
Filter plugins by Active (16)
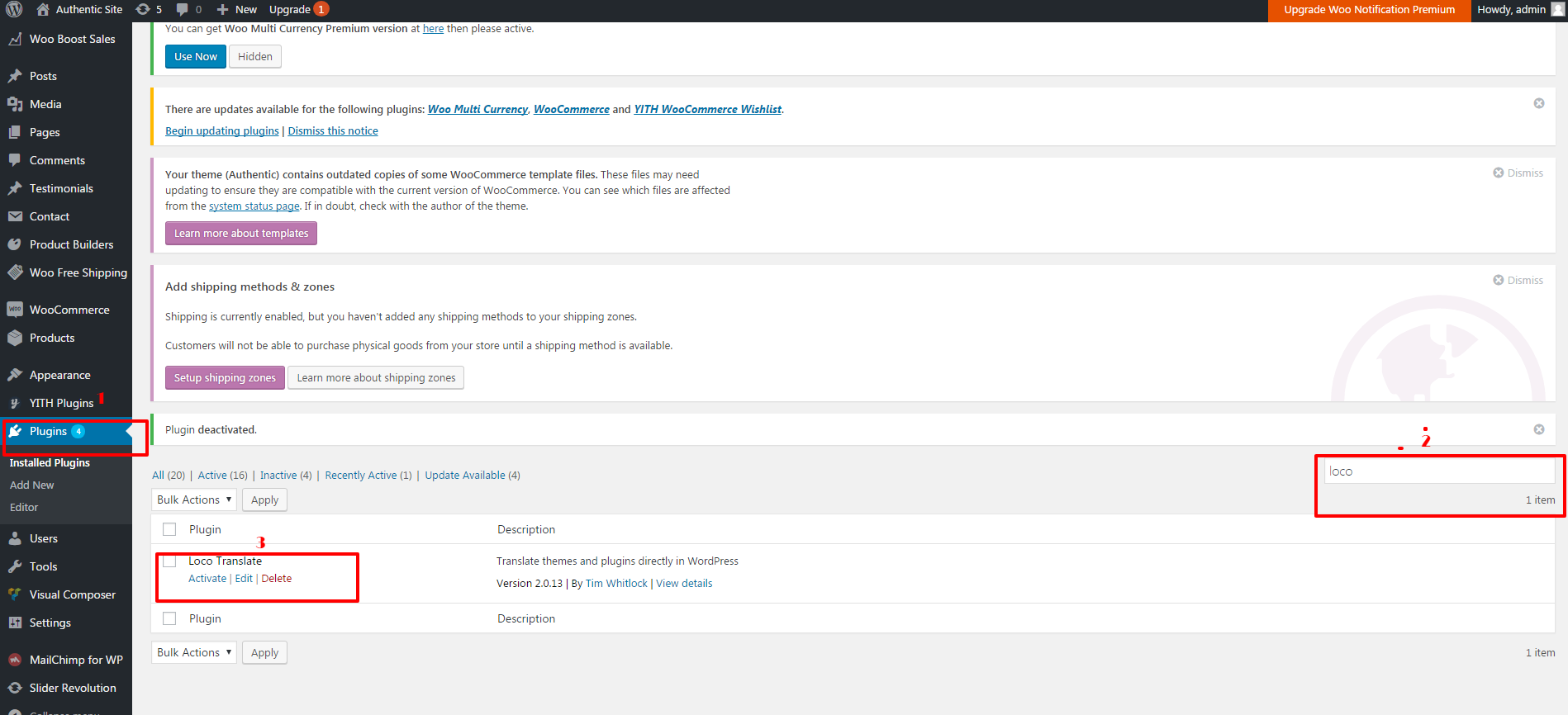[222, 475]
